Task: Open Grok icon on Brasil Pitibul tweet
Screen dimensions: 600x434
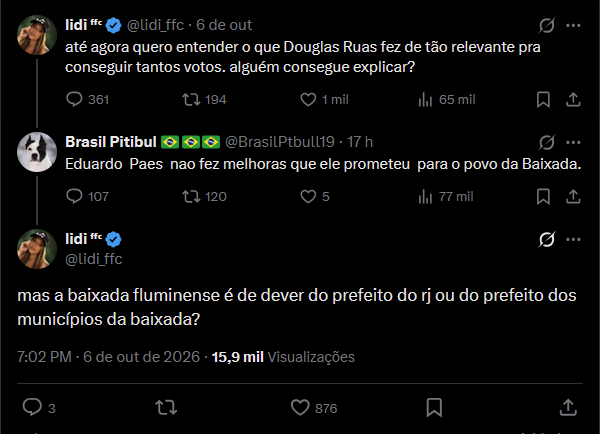Action: tap(546, 142)
